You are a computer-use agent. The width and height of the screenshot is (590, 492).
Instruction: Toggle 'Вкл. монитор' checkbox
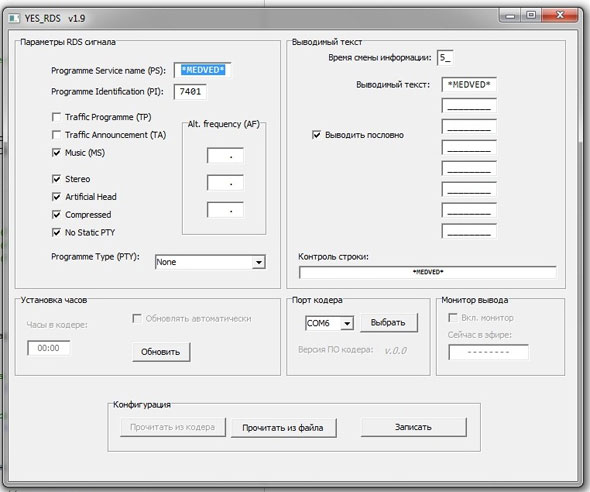click(x=453, y=317)
